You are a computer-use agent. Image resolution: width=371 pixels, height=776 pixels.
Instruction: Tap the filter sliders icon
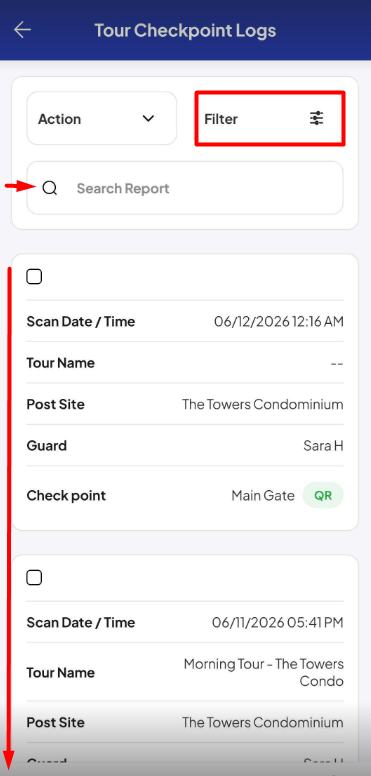(x=316, y=119)
